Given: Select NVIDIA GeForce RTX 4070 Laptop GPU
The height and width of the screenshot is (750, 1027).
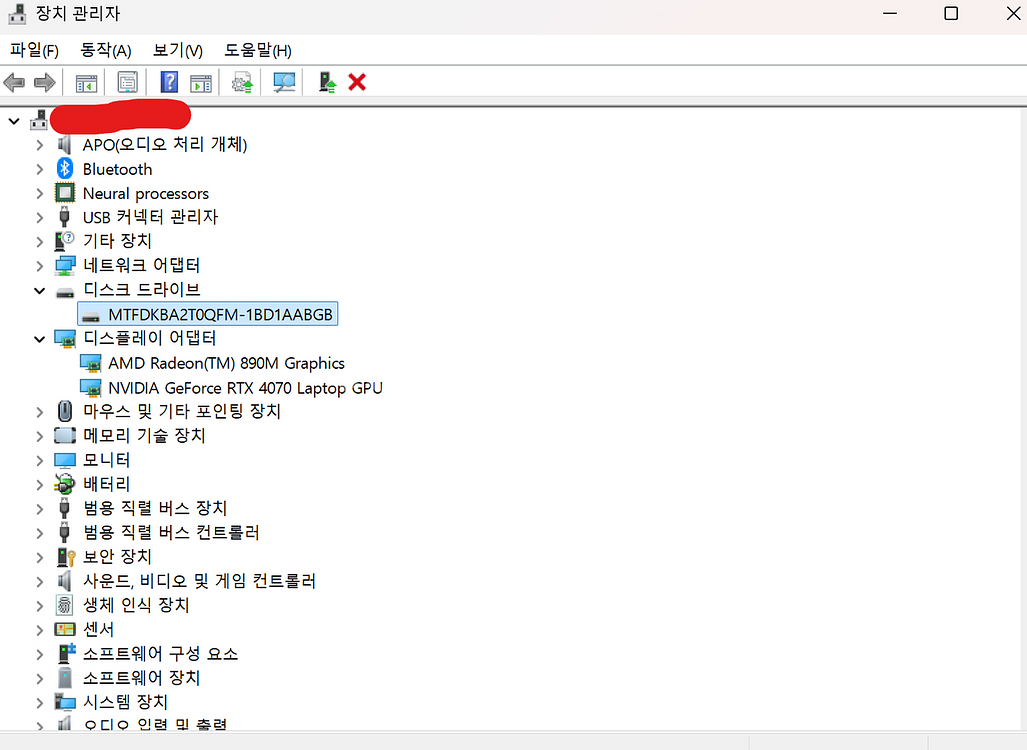Looking at the screenshot, I should click(x=245, y=388).
